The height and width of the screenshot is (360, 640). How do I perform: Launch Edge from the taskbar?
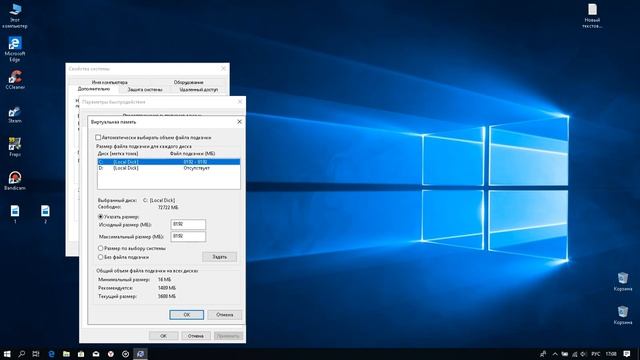pyautogui.click(x=51, y=354)
